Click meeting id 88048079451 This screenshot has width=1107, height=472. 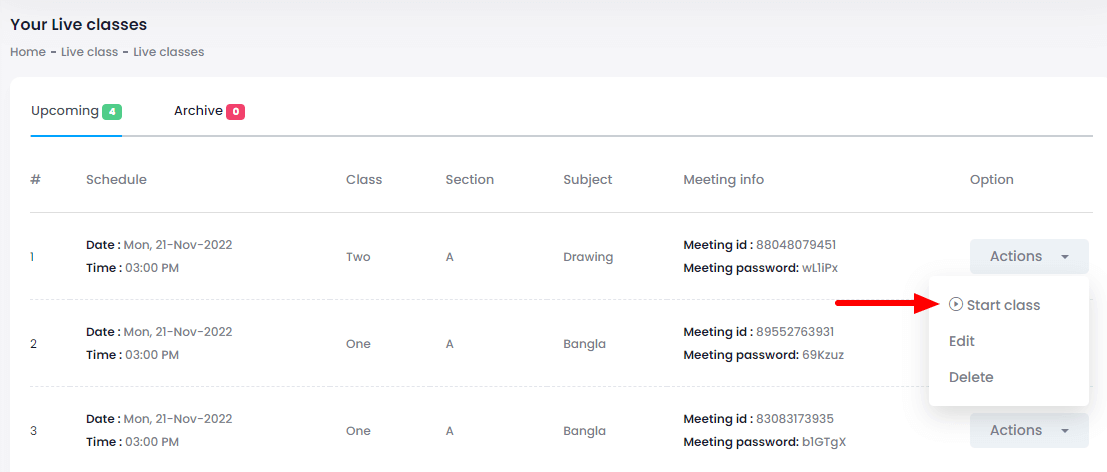pyautogui.click(x=796, y=245)
